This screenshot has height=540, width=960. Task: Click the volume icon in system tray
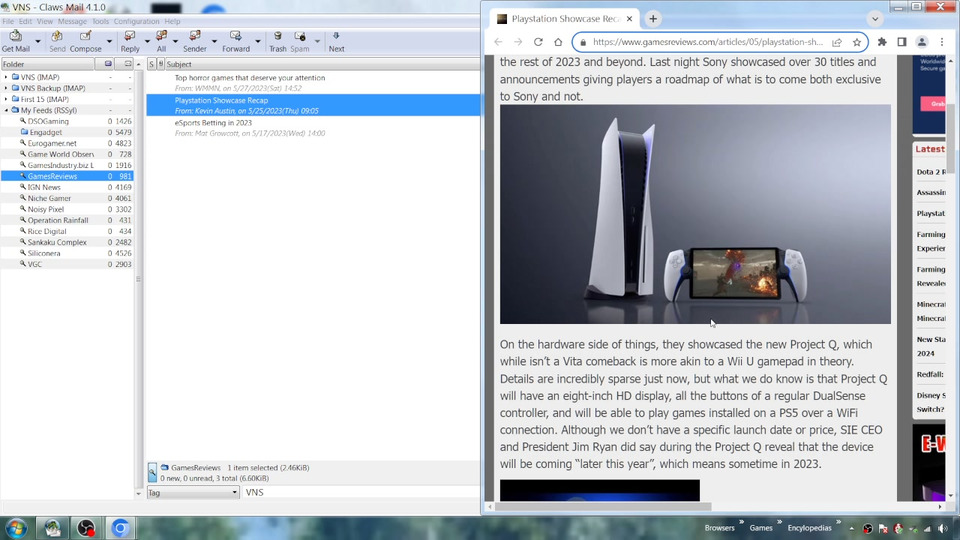[942, 528]
